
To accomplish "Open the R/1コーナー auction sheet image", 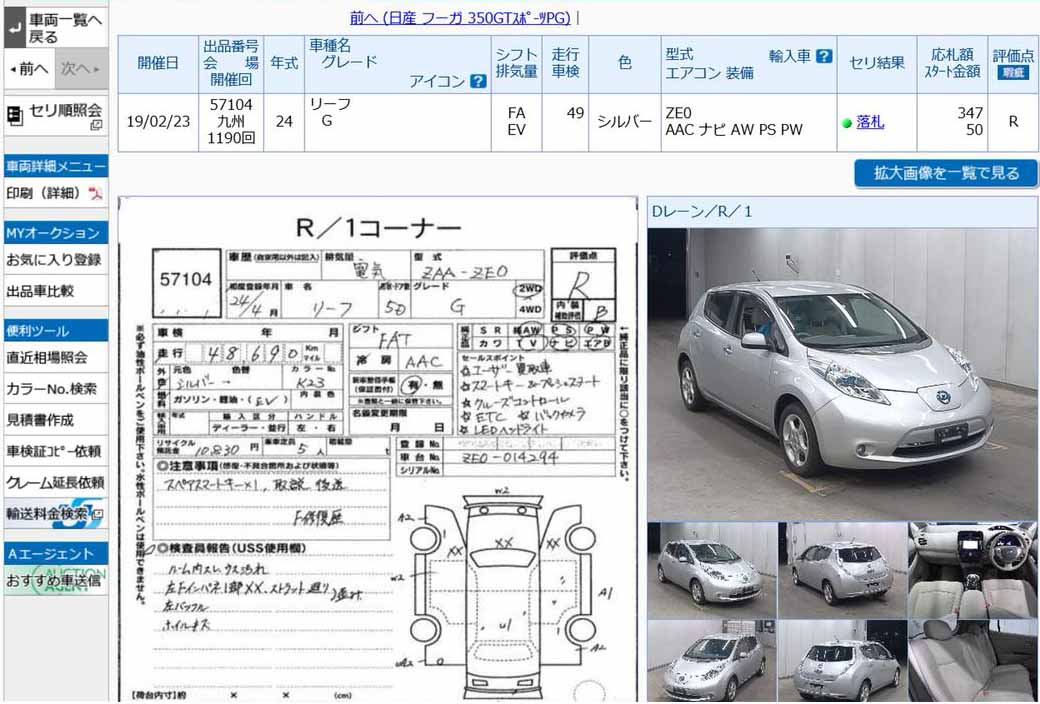I will coord(377,449).
